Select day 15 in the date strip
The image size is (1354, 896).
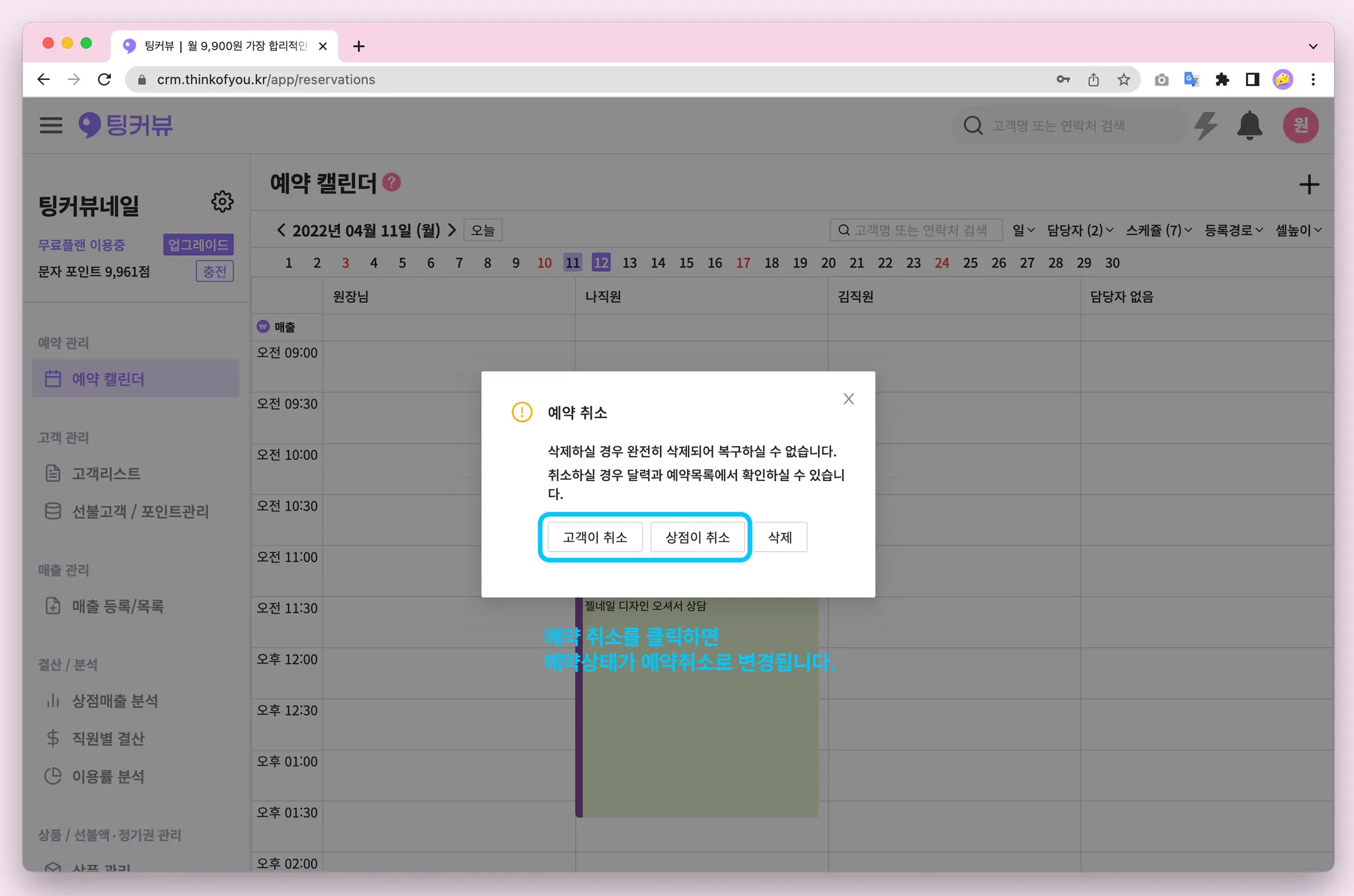[686, 263]
